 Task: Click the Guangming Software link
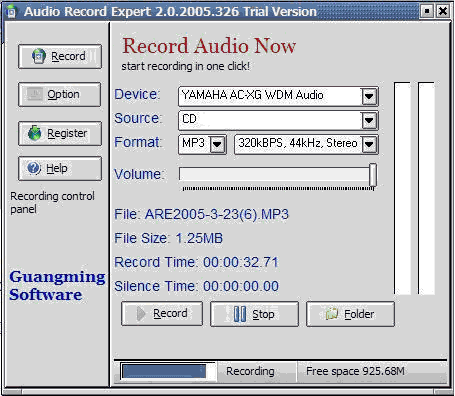[x=57, y=286]
